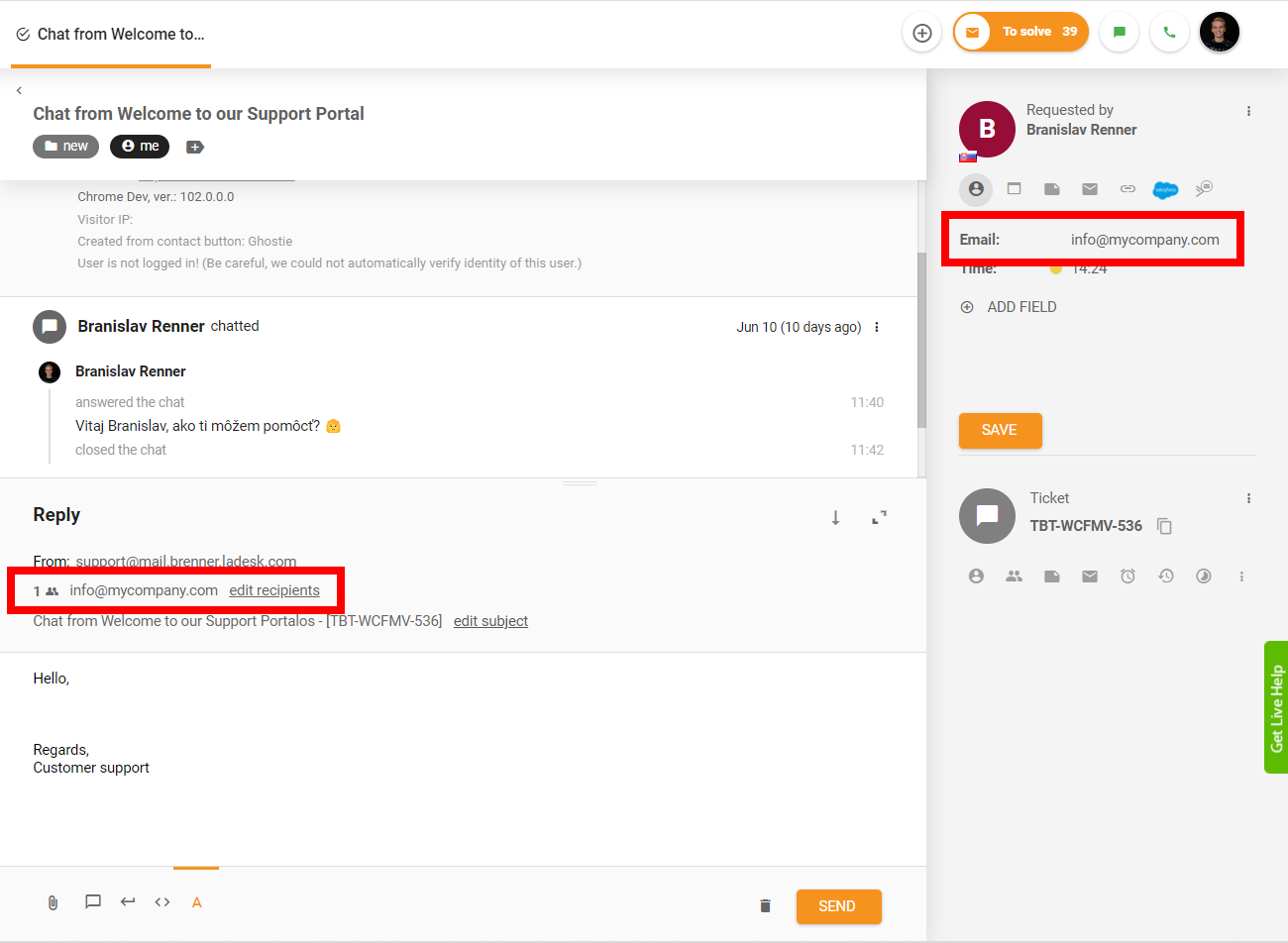The height and width of the screenshot is (943, 1288).
Task: Click the ticket history clock icon
Action: [x=1165, y=576]
